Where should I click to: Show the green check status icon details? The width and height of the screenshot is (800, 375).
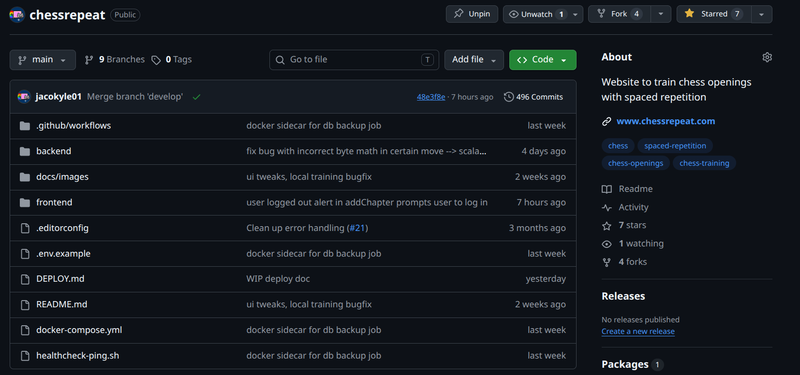[196, 97]
